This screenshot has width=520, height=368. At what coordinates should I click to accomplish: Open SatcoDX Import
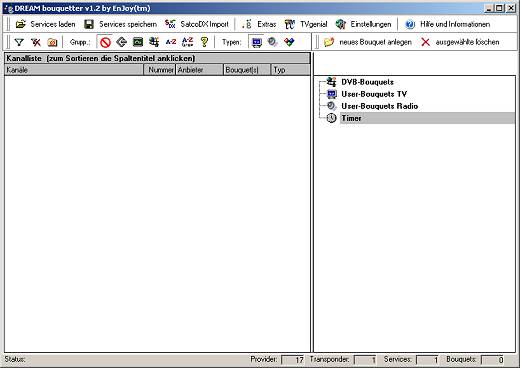click(x=197, y=24)
